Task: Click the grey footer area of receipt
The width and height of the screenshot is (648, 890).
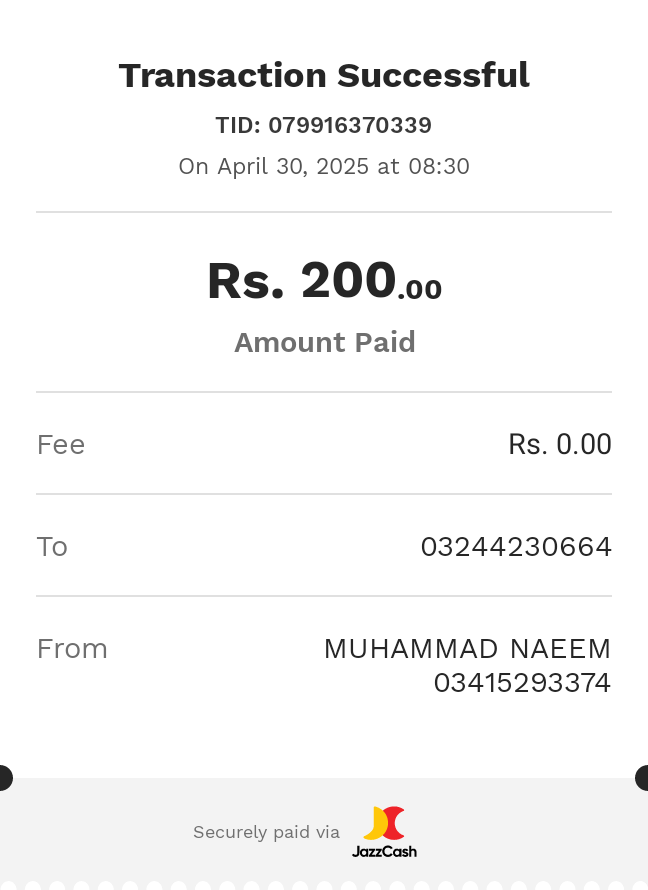Action: 324,829
